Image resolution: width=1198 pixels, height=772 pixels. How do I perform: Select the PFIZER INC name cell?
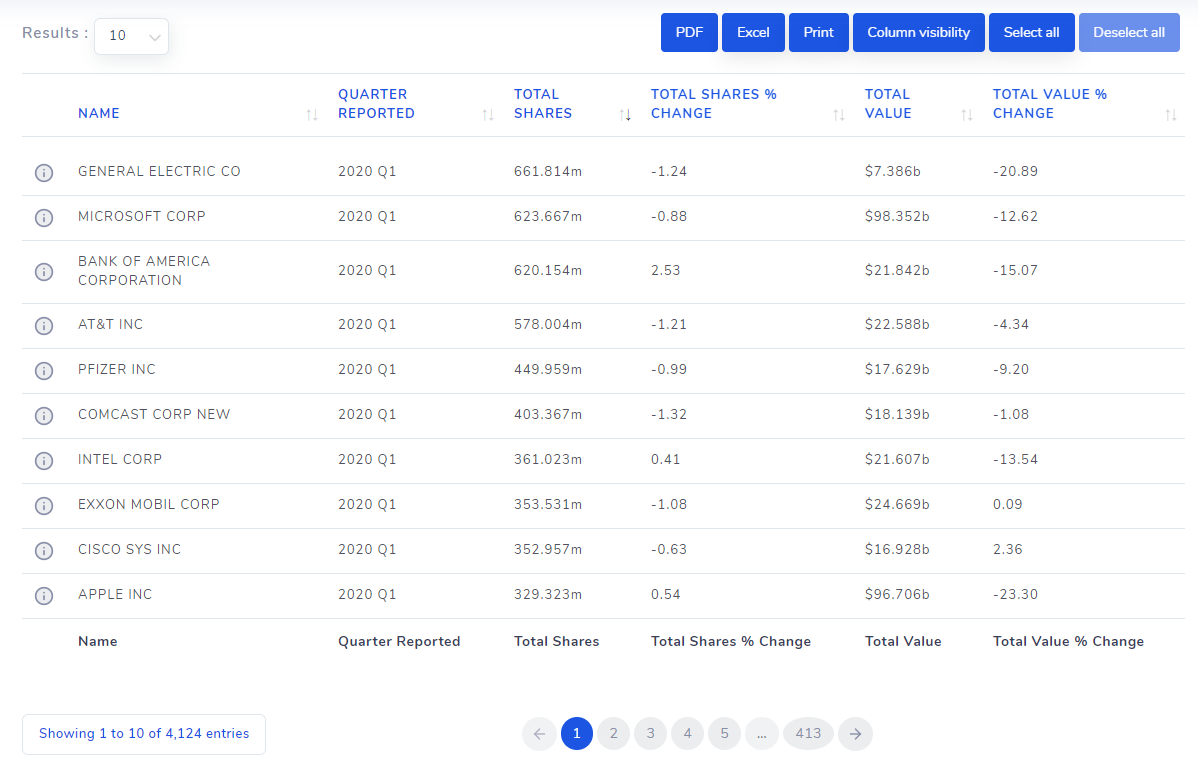coord(116,369)
